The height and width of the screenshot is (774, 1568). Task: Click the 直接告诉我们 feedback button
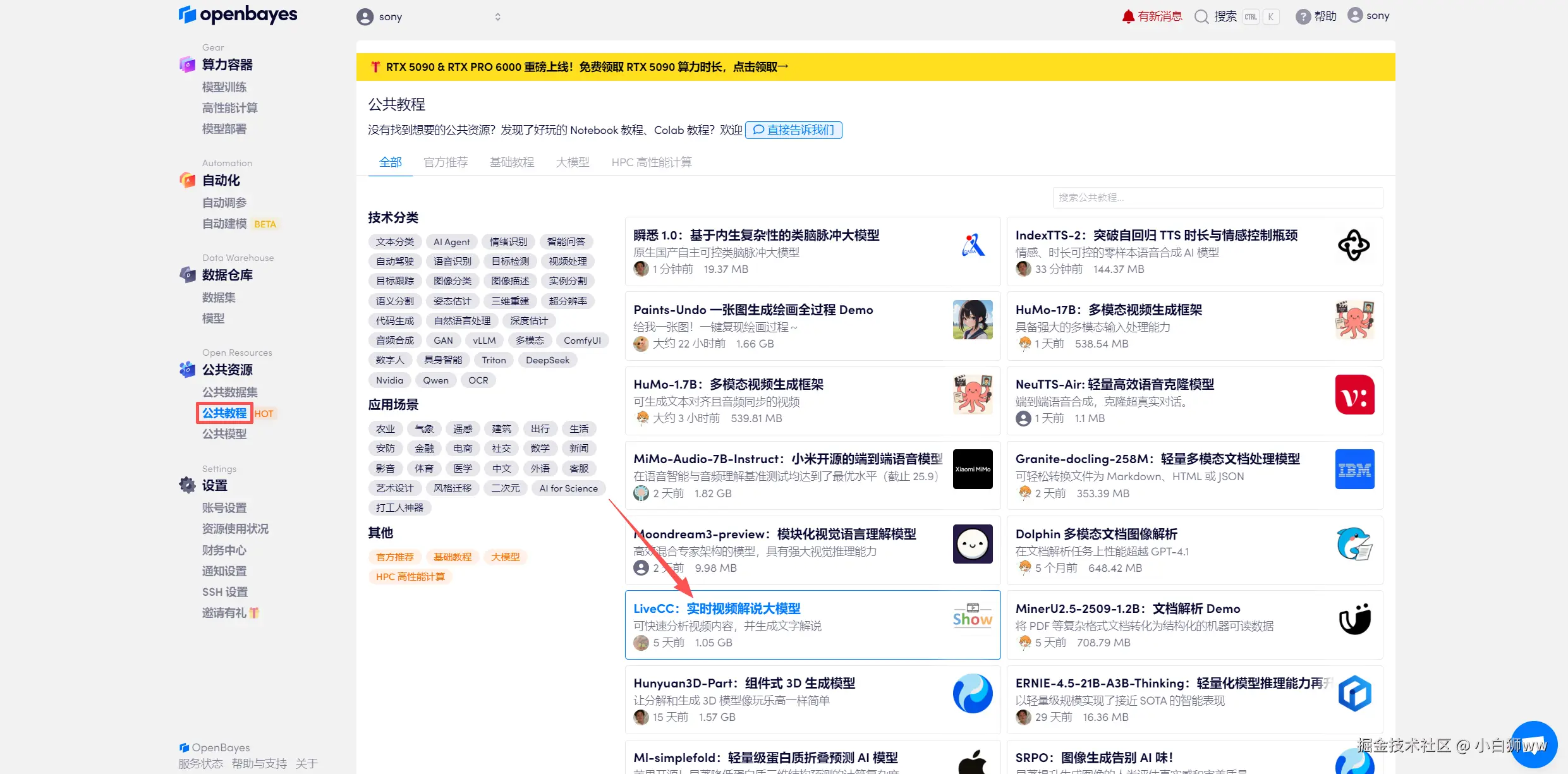point(794,130)
